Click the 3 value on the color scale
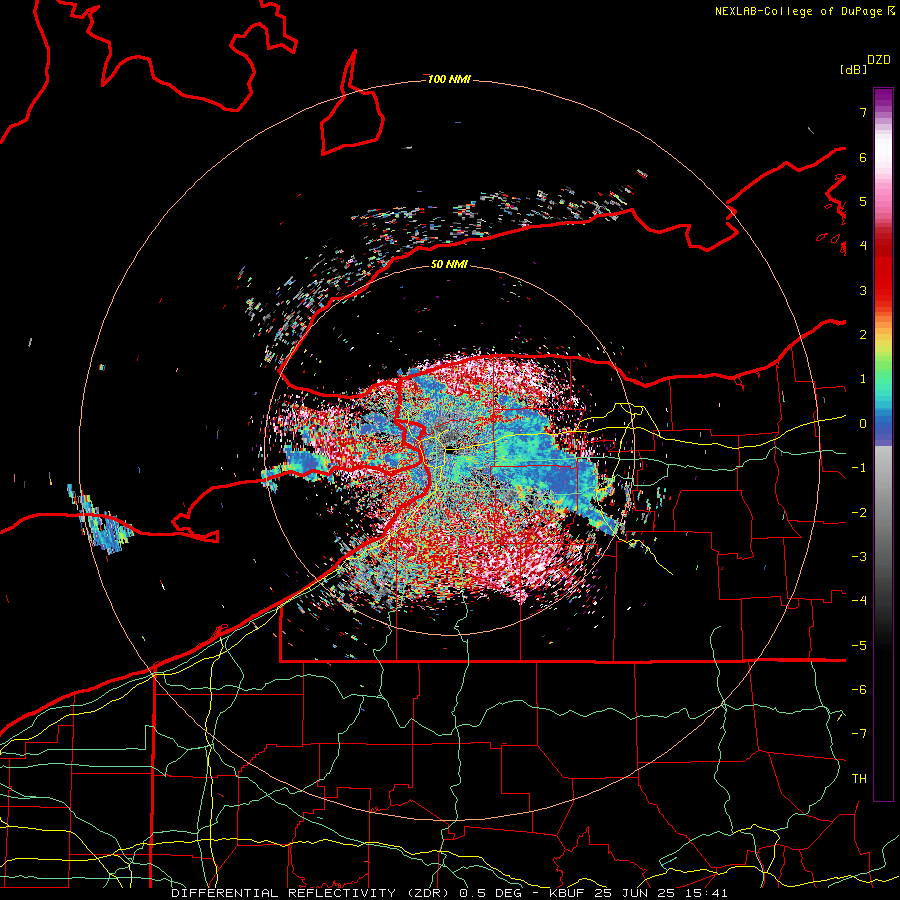The height and width of the screenshot is (900, 900). click(x=863, y=290)
